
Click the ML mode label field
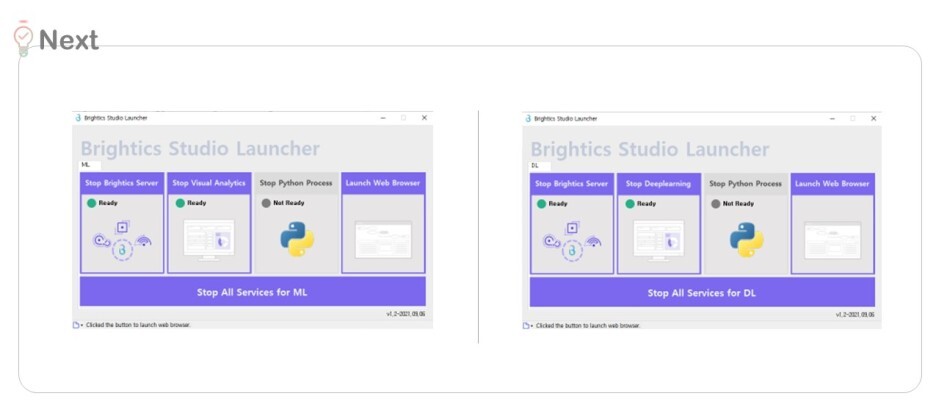(91, 165)
